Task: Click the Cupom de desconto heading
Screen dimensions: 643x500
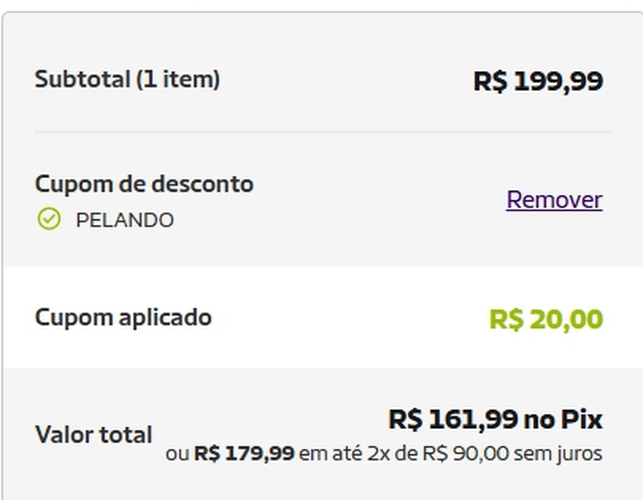Action: click(x=144, y=184)
